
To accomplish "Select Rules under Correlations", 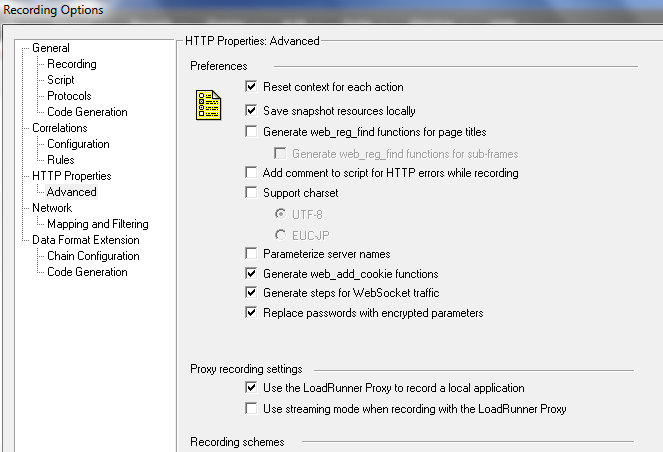I will tap(61, 160).
